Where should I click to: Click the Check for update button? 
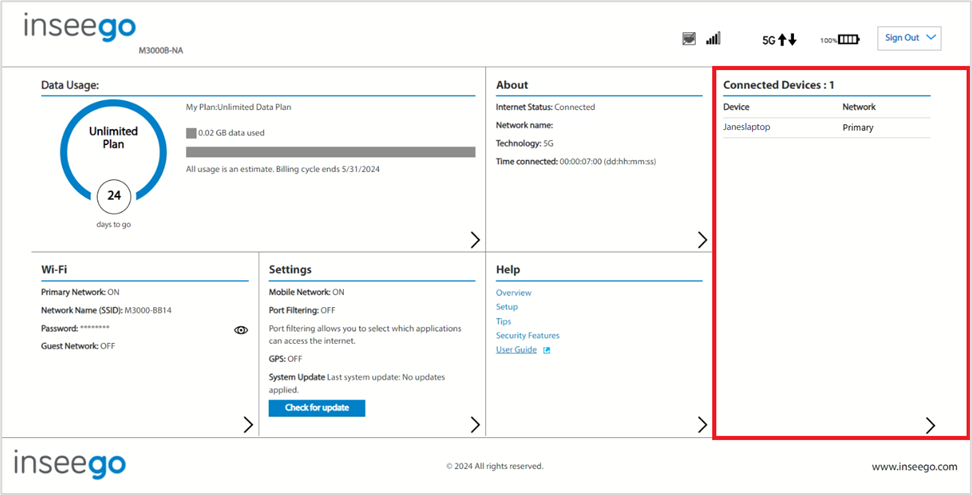[x=317, y=408]
